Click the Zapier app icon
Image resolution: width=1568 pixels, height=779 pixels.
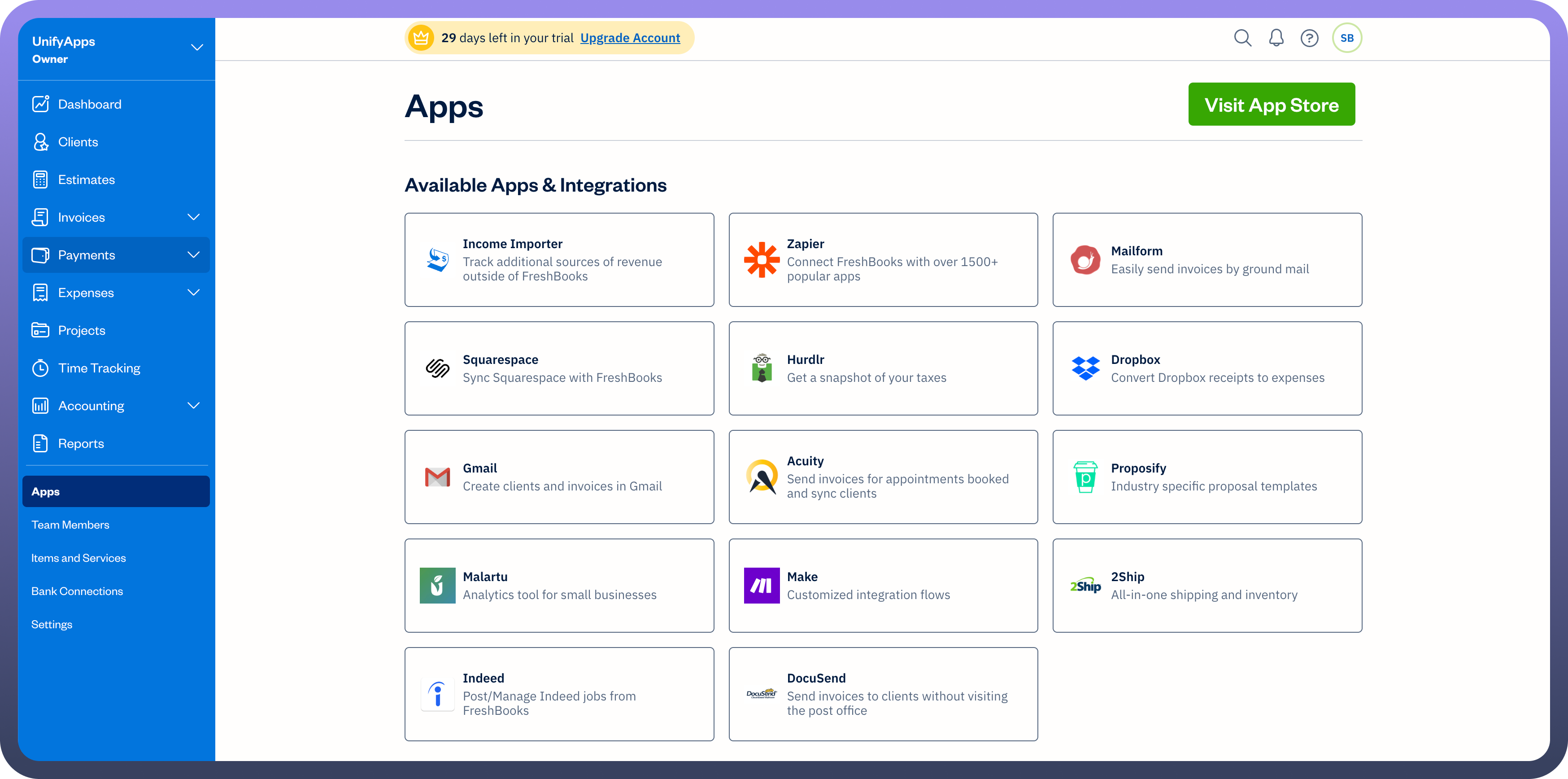(761, 260)
